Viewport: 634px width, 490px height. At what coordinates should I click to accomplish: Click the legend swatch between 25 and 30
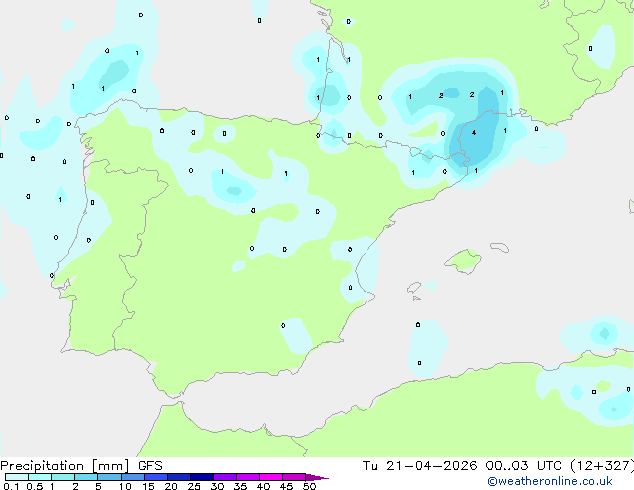(202, 477)
